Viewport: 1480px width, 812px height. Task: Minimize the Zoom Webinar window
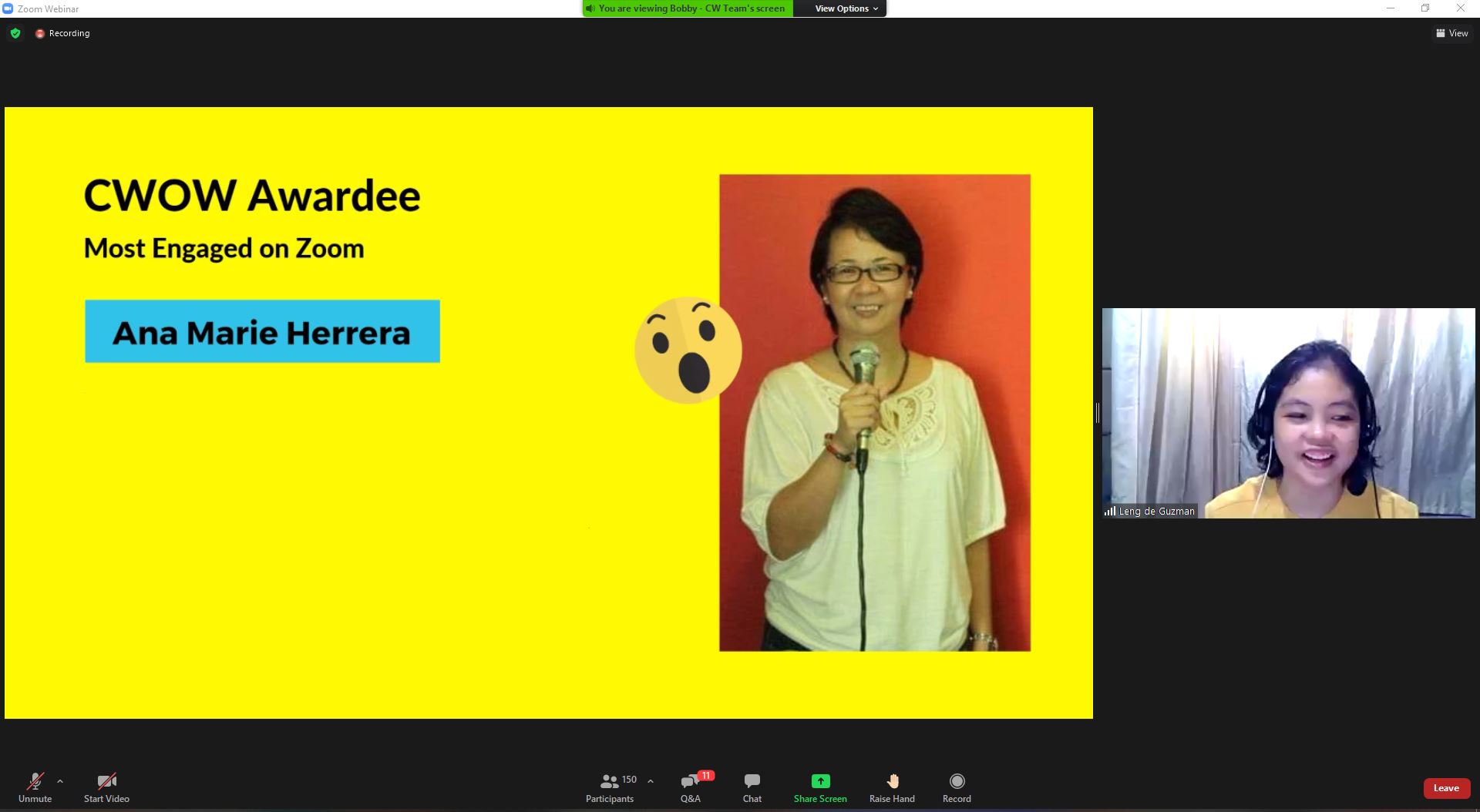[1391, 8]
